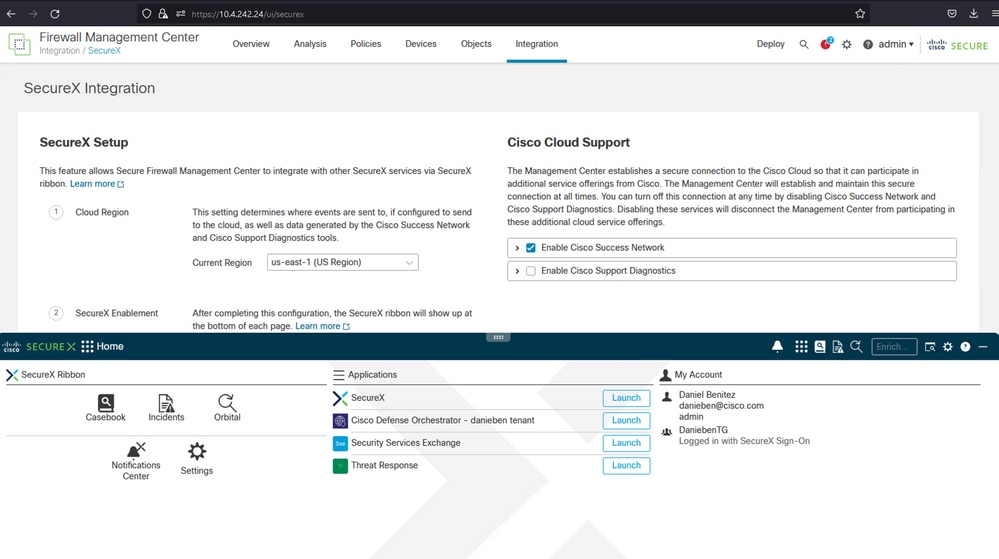The height and width of the screenshot is (559, 999).
Task: Check Enable Cisco Support Diagnostics checkbox
Action: tap(531, 271)
